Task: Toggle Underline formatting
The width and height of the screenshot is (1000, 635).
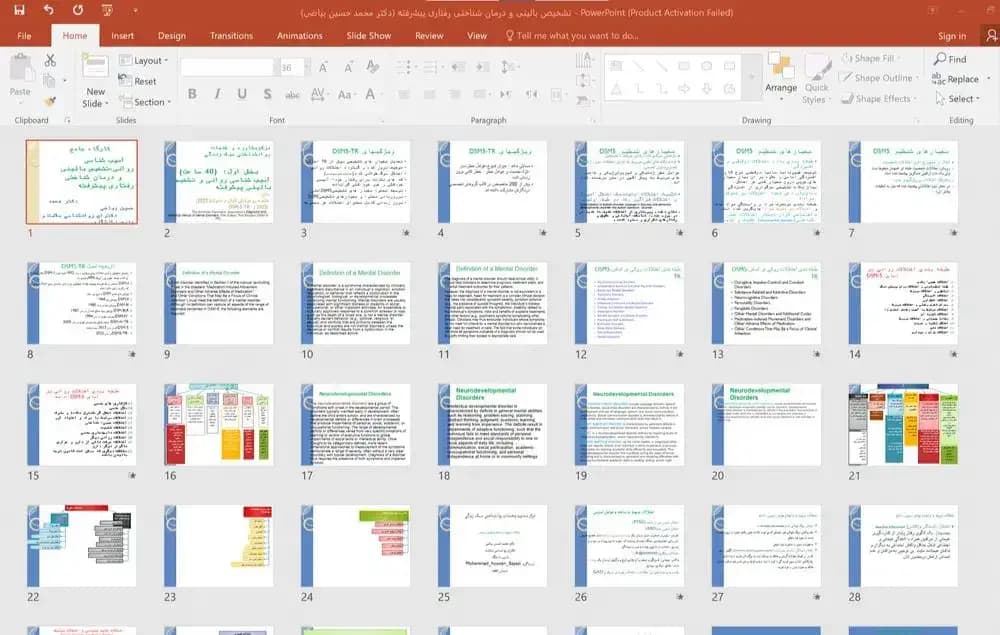Action: pos(242,94)
